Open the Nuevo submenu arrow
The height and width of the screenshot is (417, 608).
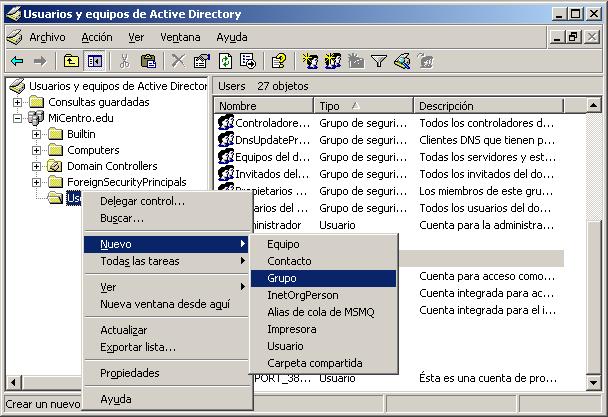(243, 243)
